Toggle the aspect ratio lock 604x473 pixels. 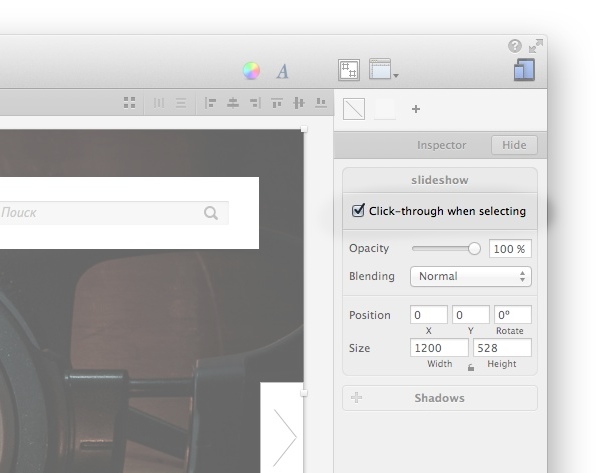pos(471,368)
